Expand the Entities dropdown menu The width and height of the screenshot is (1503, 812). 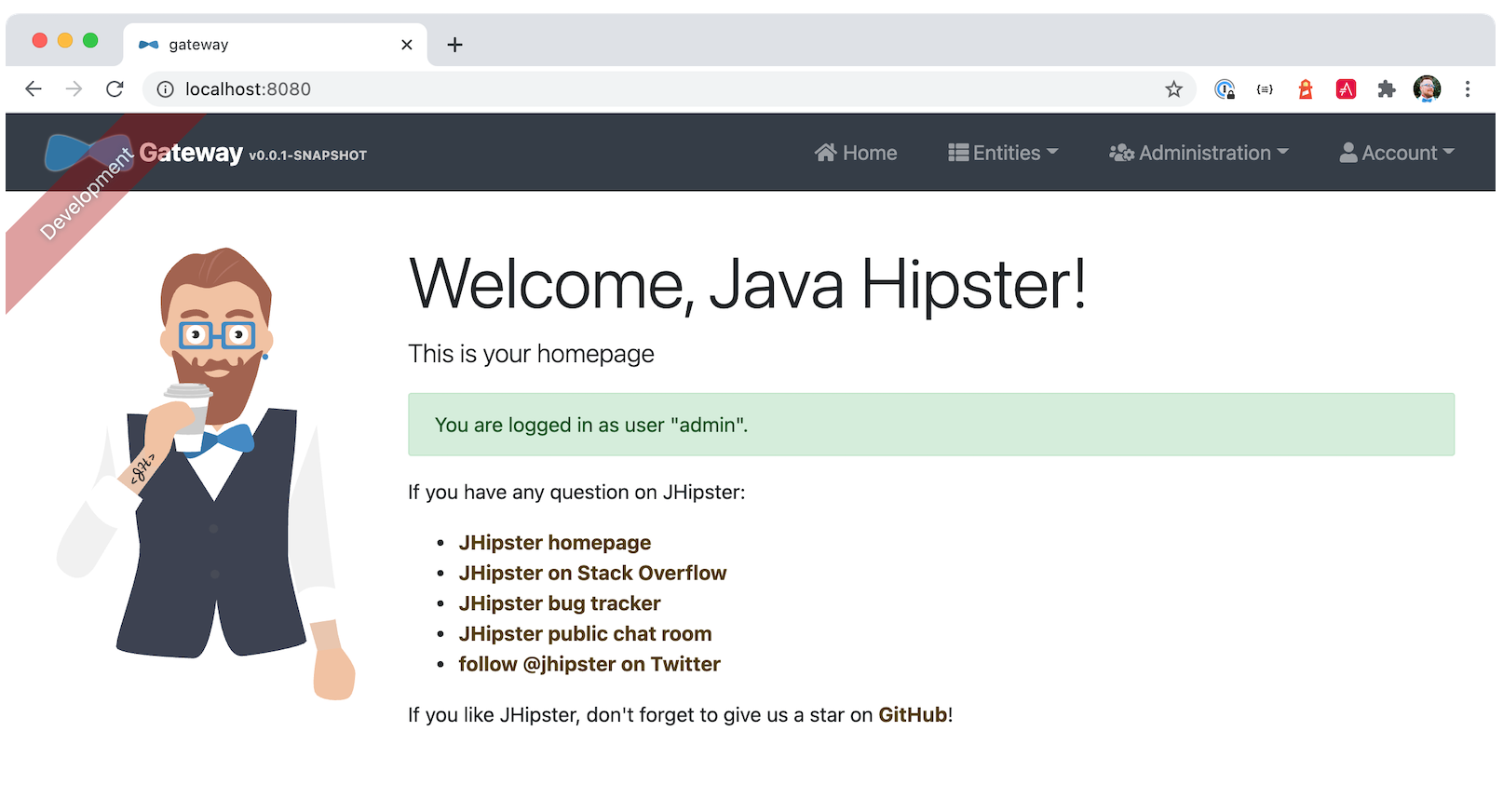click(1003, 153)
